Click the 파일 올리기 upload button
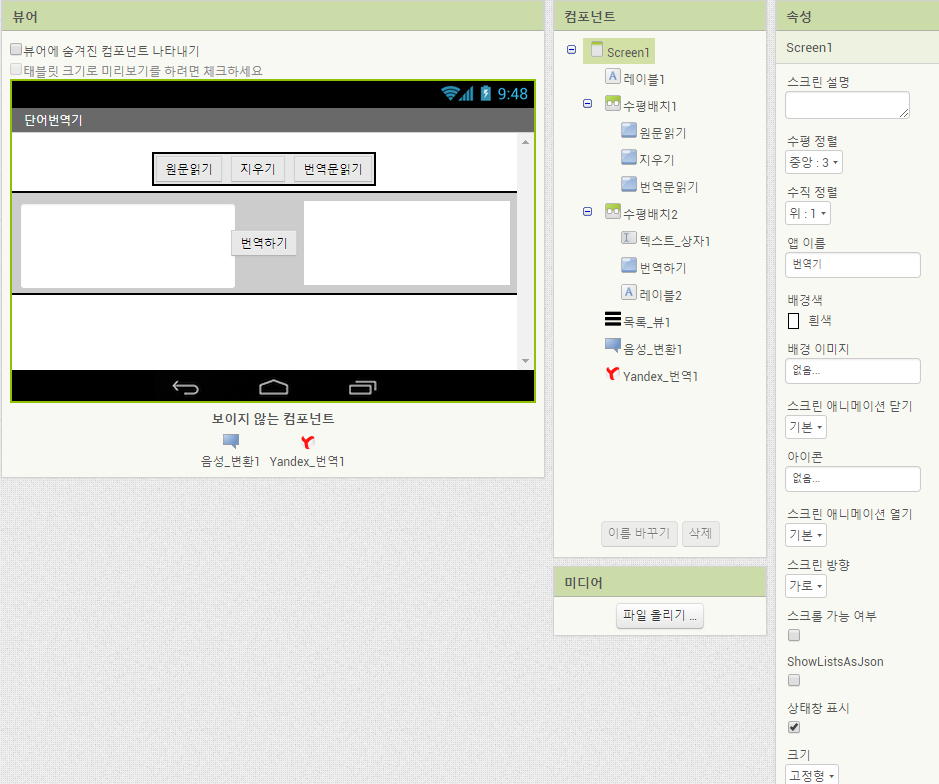This screenshot has width=939, height=784. 660,616
